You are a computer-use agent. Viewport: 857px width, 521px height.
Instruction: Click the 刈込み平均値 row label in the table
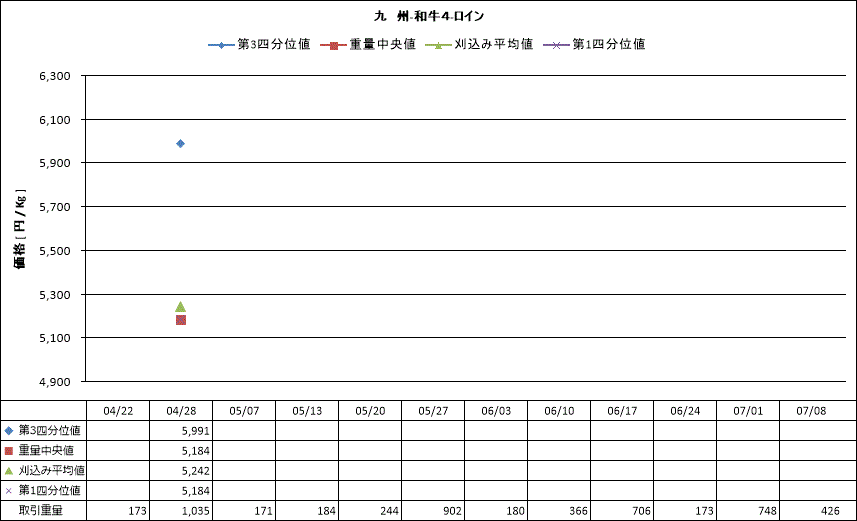click(x=52, y=470)
